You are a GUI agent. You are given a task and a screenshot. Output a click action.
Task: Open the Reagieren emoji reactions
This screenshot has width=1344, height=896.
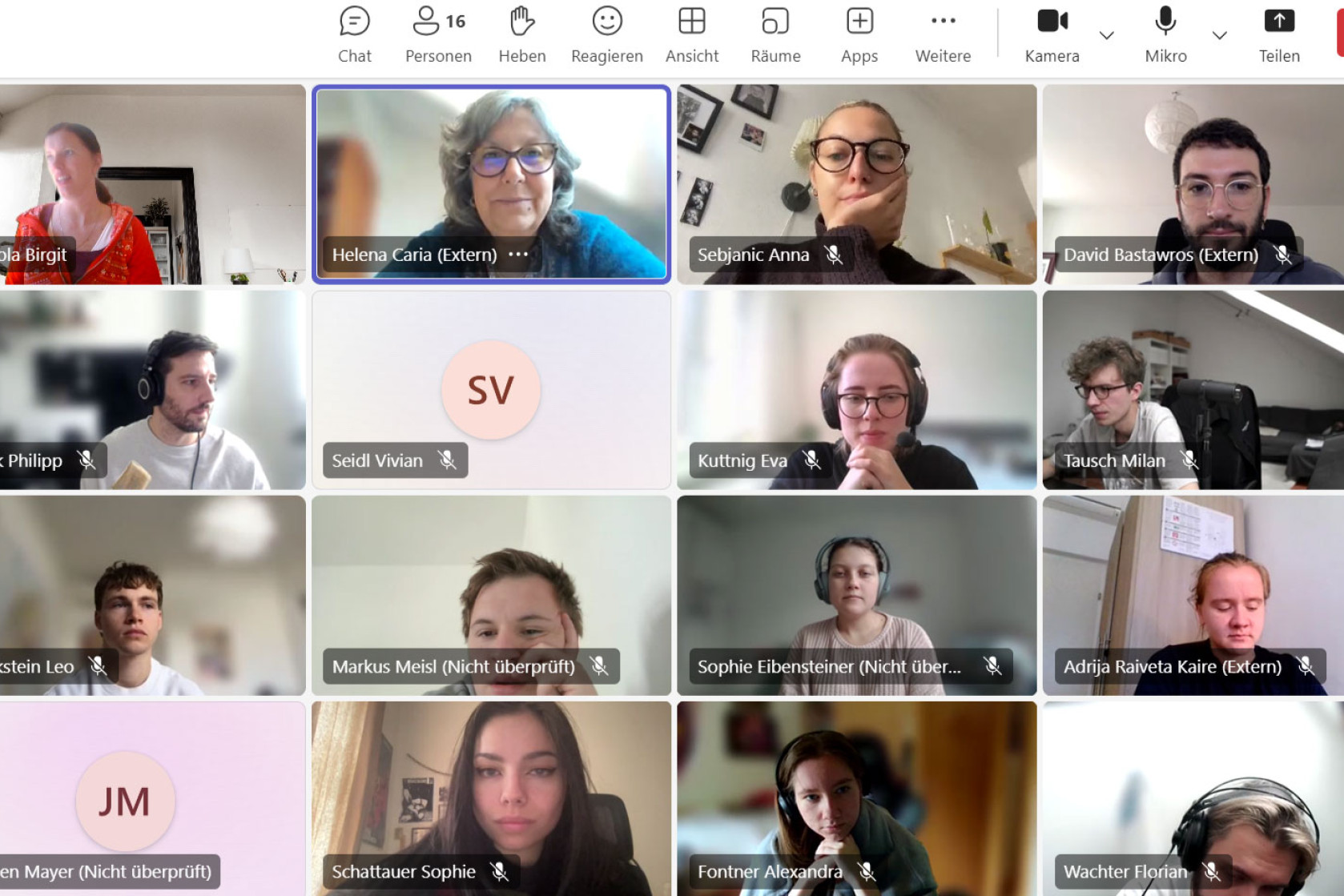point(606,34)
